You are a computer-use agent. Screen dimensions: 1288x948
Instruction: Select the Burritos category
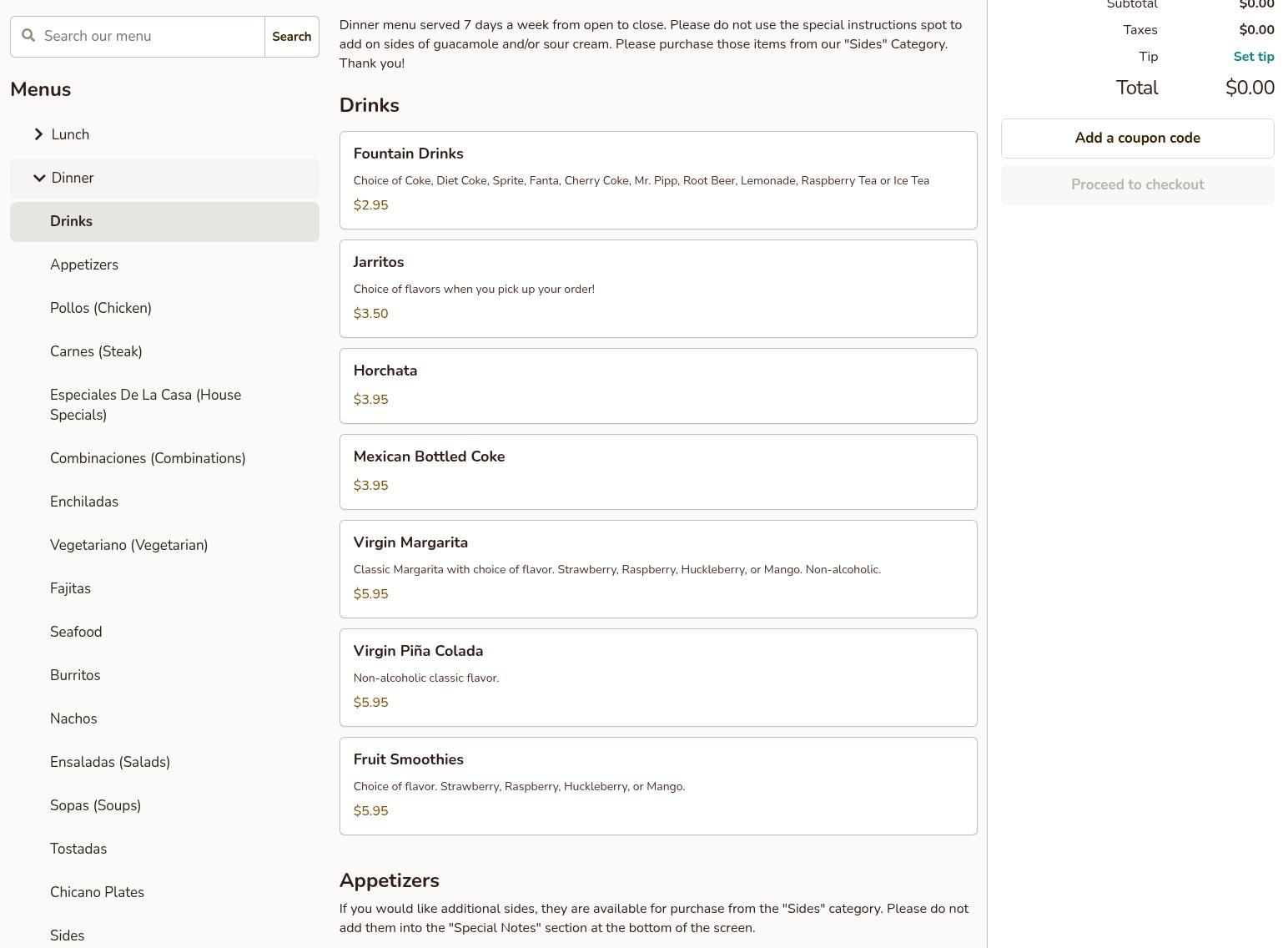click(x=75, y=675)
